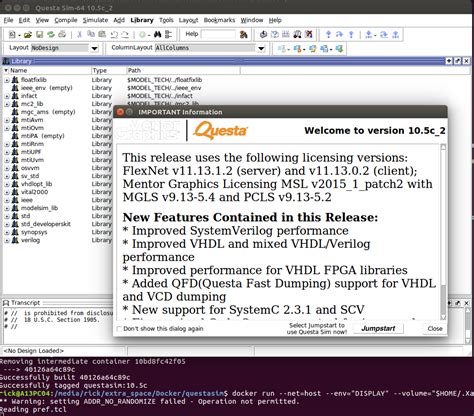Open the File menu
This screenshot has height=416, width=474.
(8, 20)
